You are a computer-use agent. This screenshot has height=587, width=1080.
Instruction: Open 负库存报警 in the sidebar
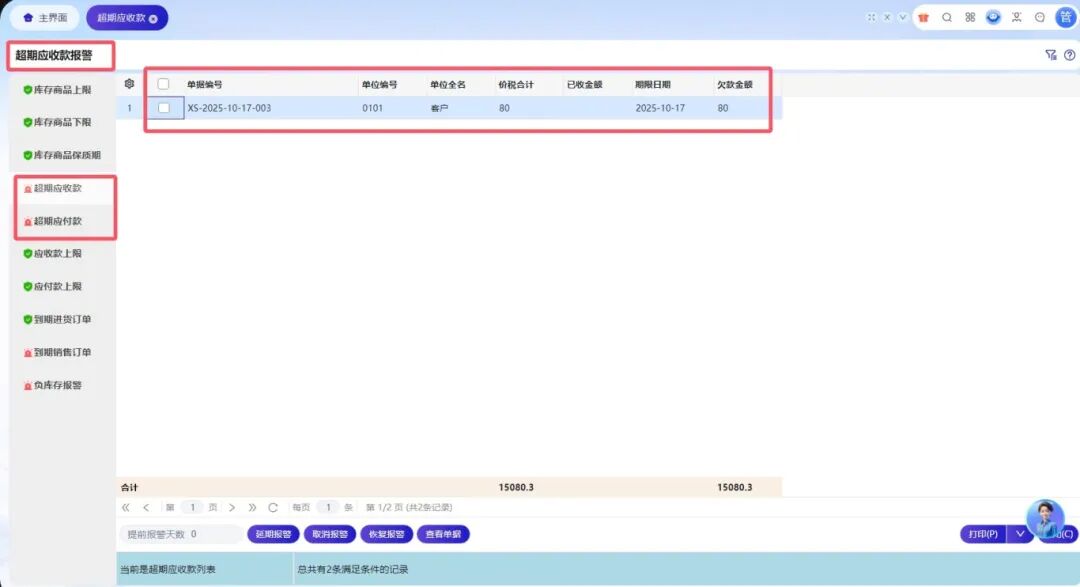(x=58, y=385)
